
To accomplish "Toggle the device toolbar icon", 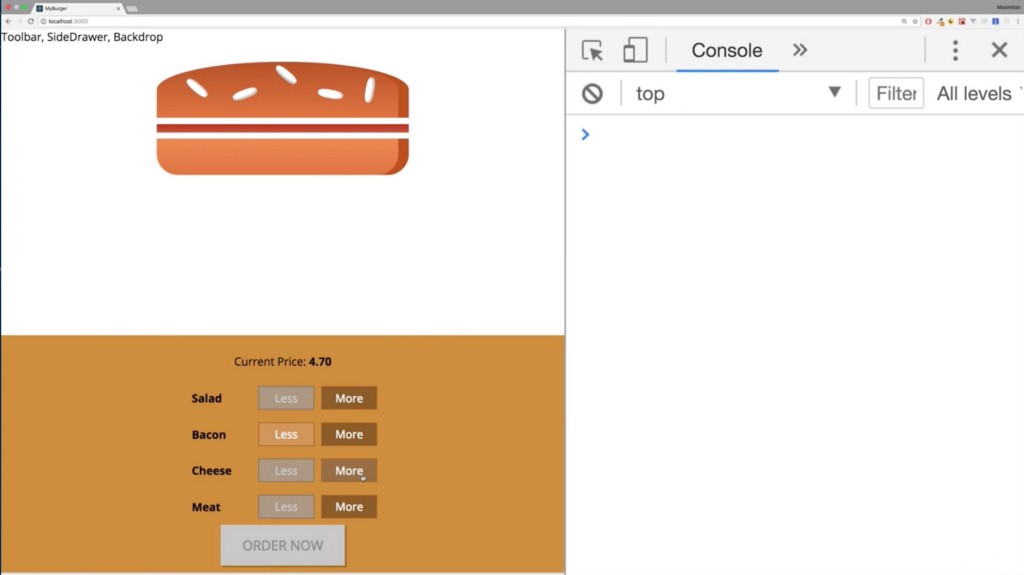I will click(x=635, y=50).
